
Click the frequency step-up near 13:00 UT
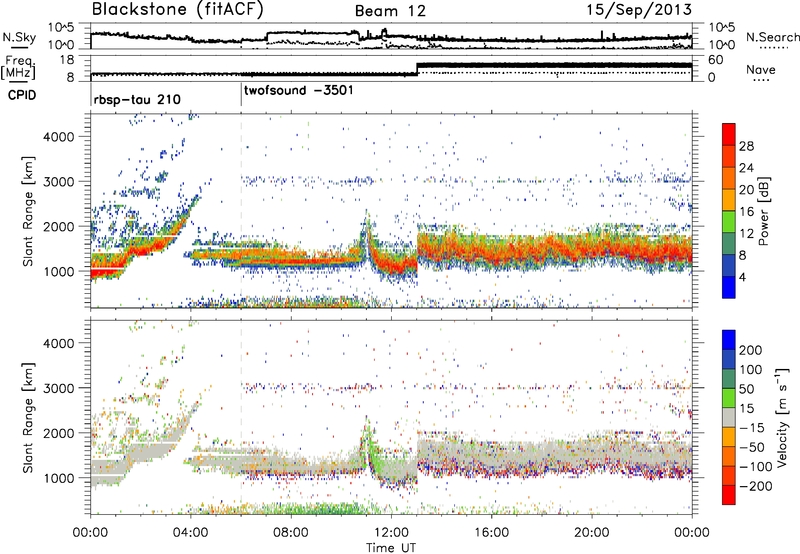(x=417, y=69)
